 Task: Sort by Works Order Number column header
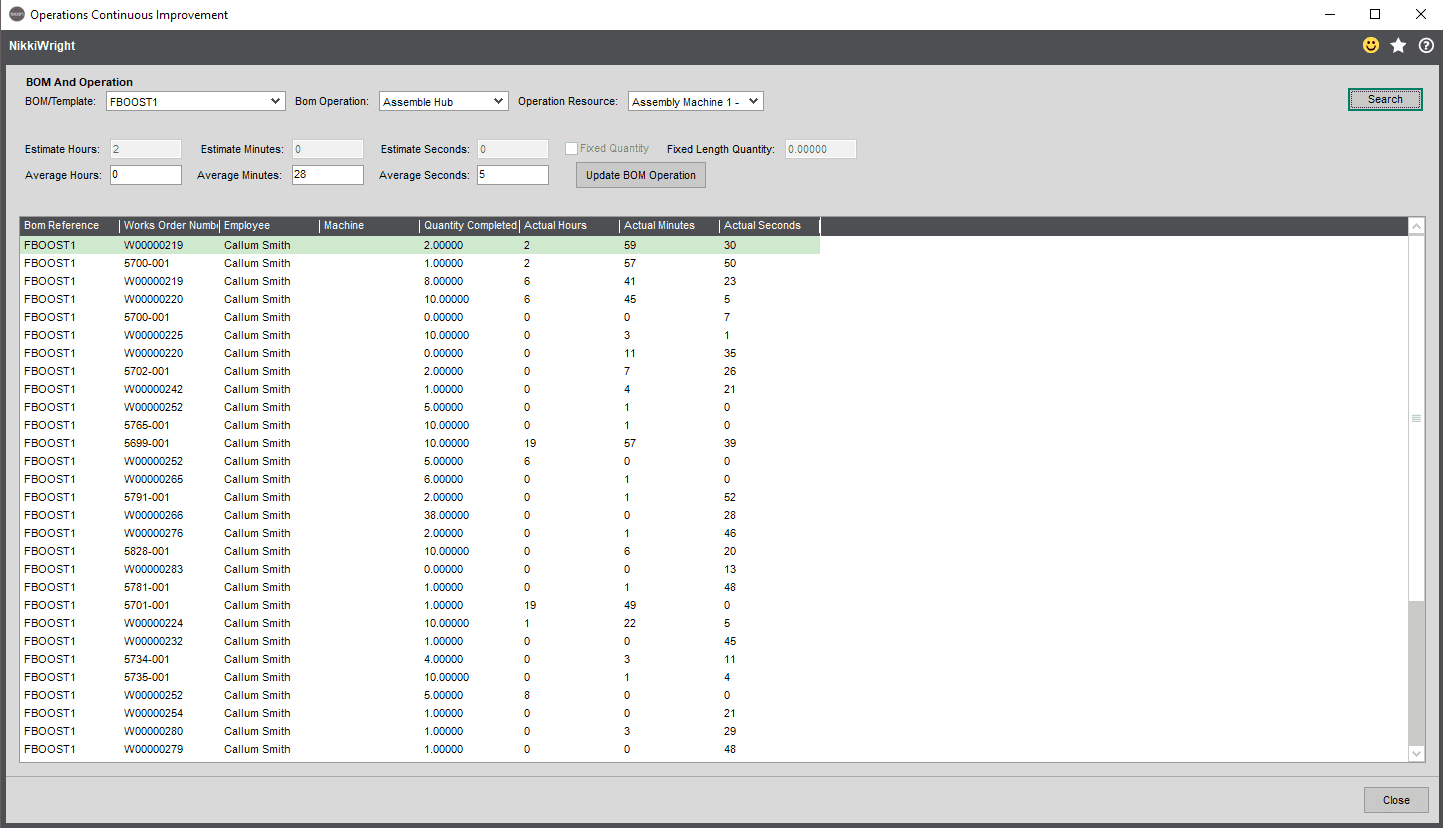click(x=170, y=226)
